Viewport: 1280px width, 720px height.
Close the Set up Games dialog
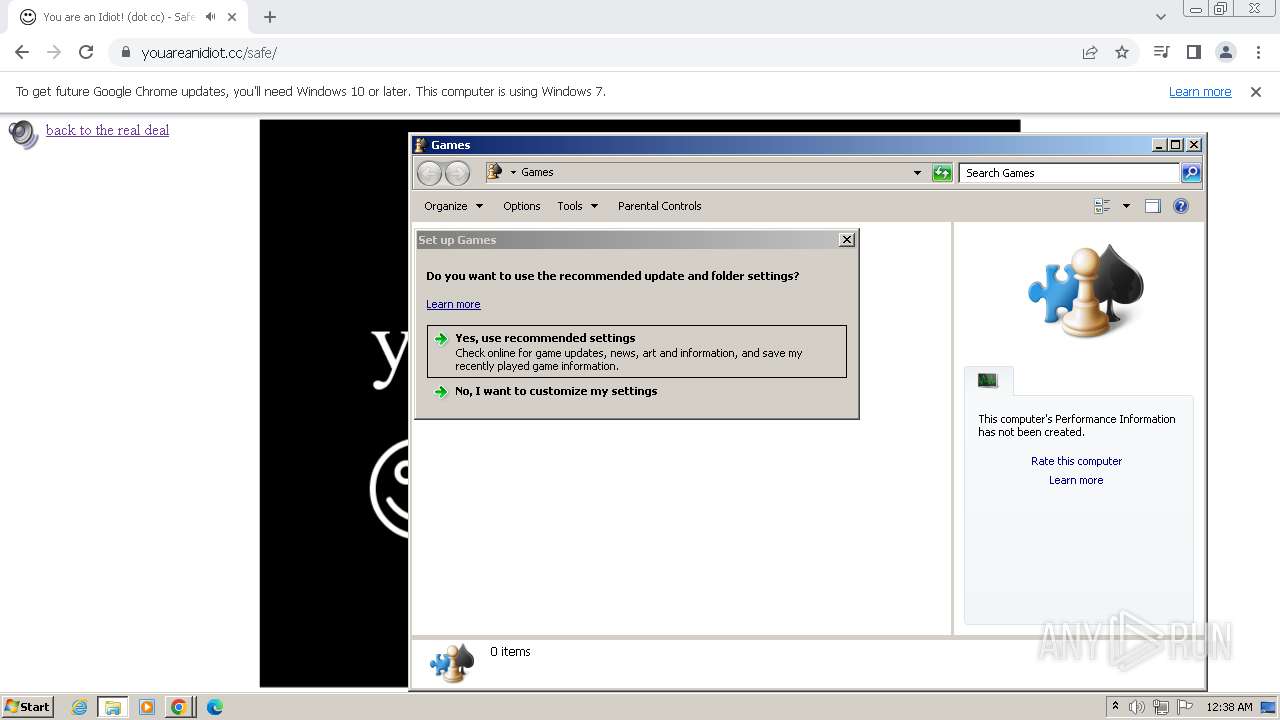[847, 239]
